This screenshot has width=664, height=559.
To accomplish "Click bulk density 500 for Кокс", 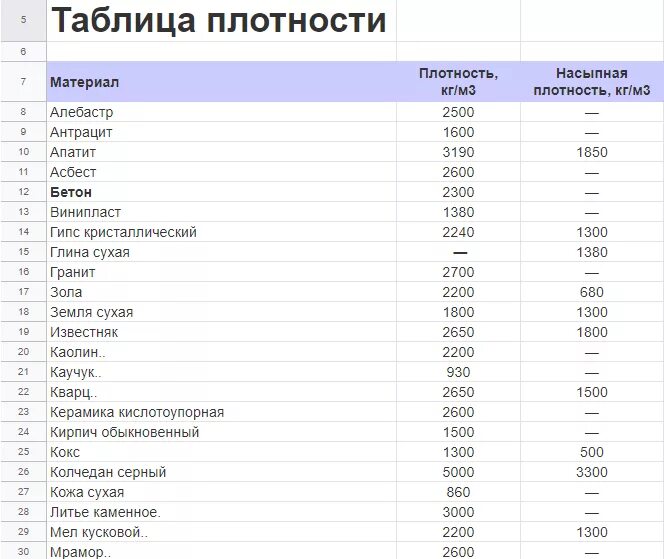I will (592, 452).
